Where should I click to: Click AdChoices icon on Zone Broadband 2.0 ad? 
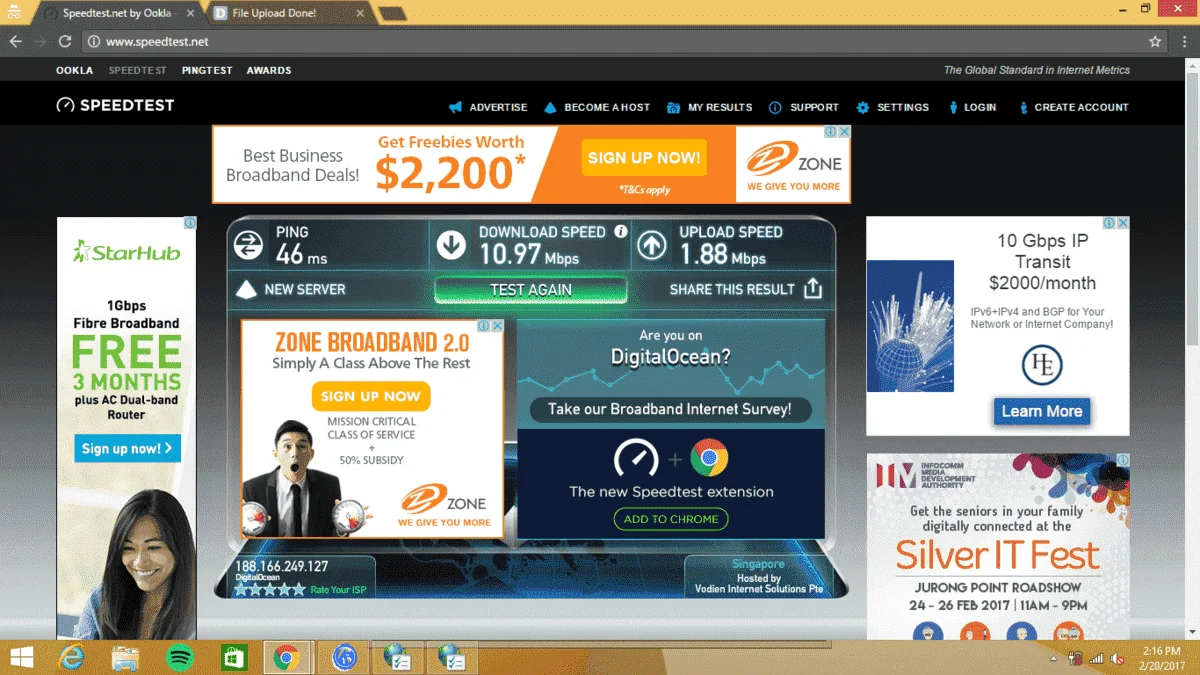pos(483,326)
